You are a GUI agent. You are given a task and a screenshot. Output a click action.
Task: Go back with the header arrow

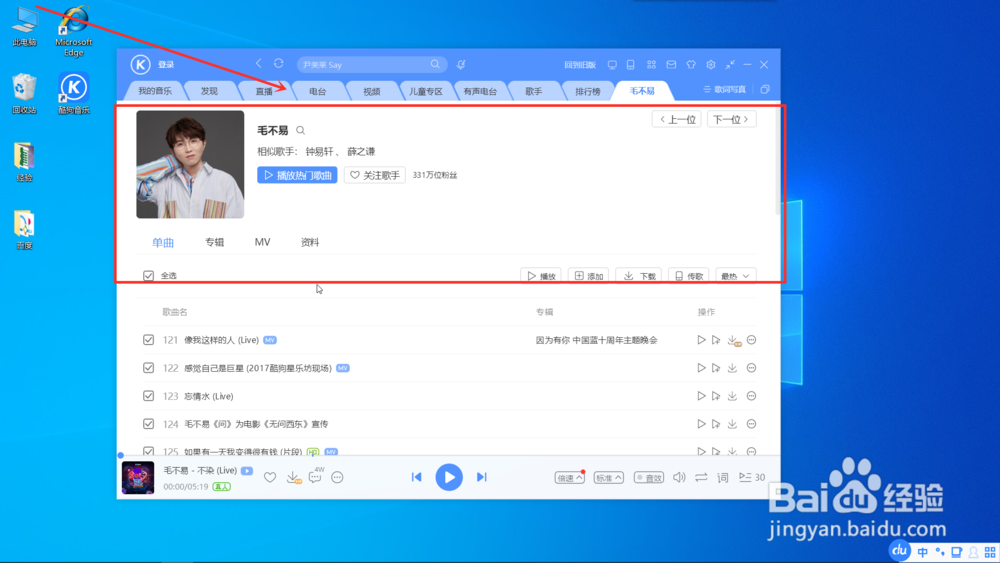pos(258,64)
